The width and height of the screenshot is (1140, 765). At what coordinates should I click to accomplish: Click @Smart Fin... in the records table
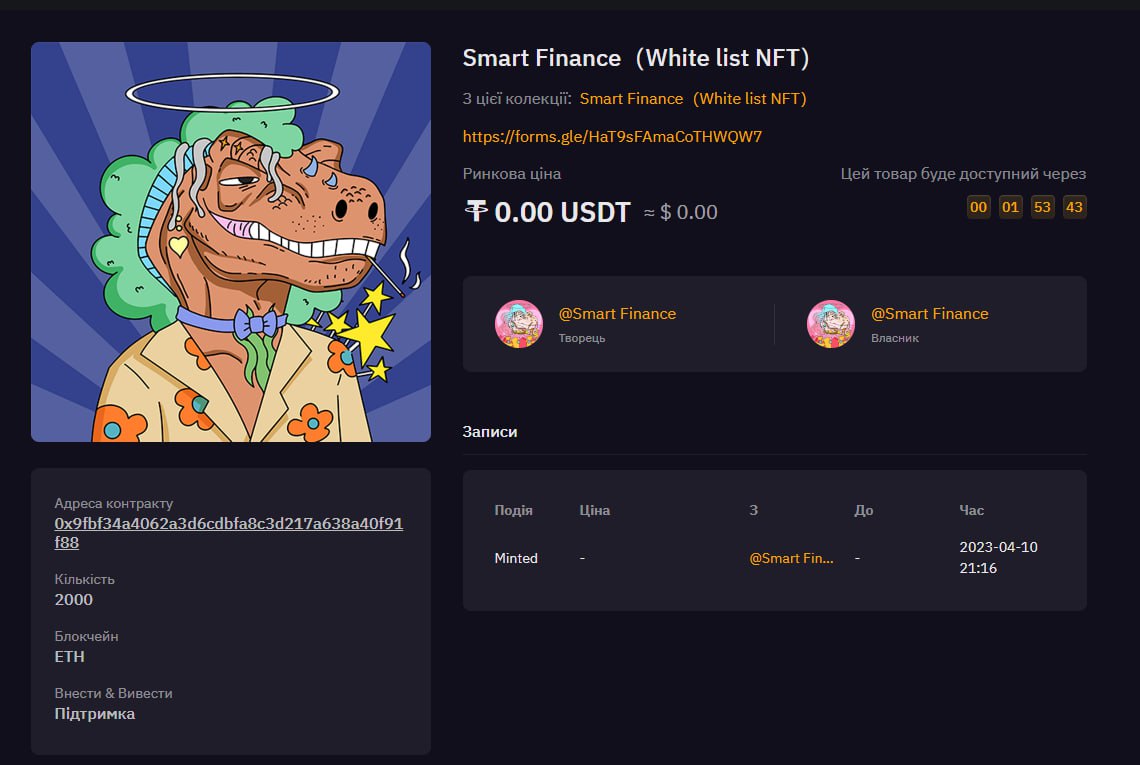pos(791,558)
